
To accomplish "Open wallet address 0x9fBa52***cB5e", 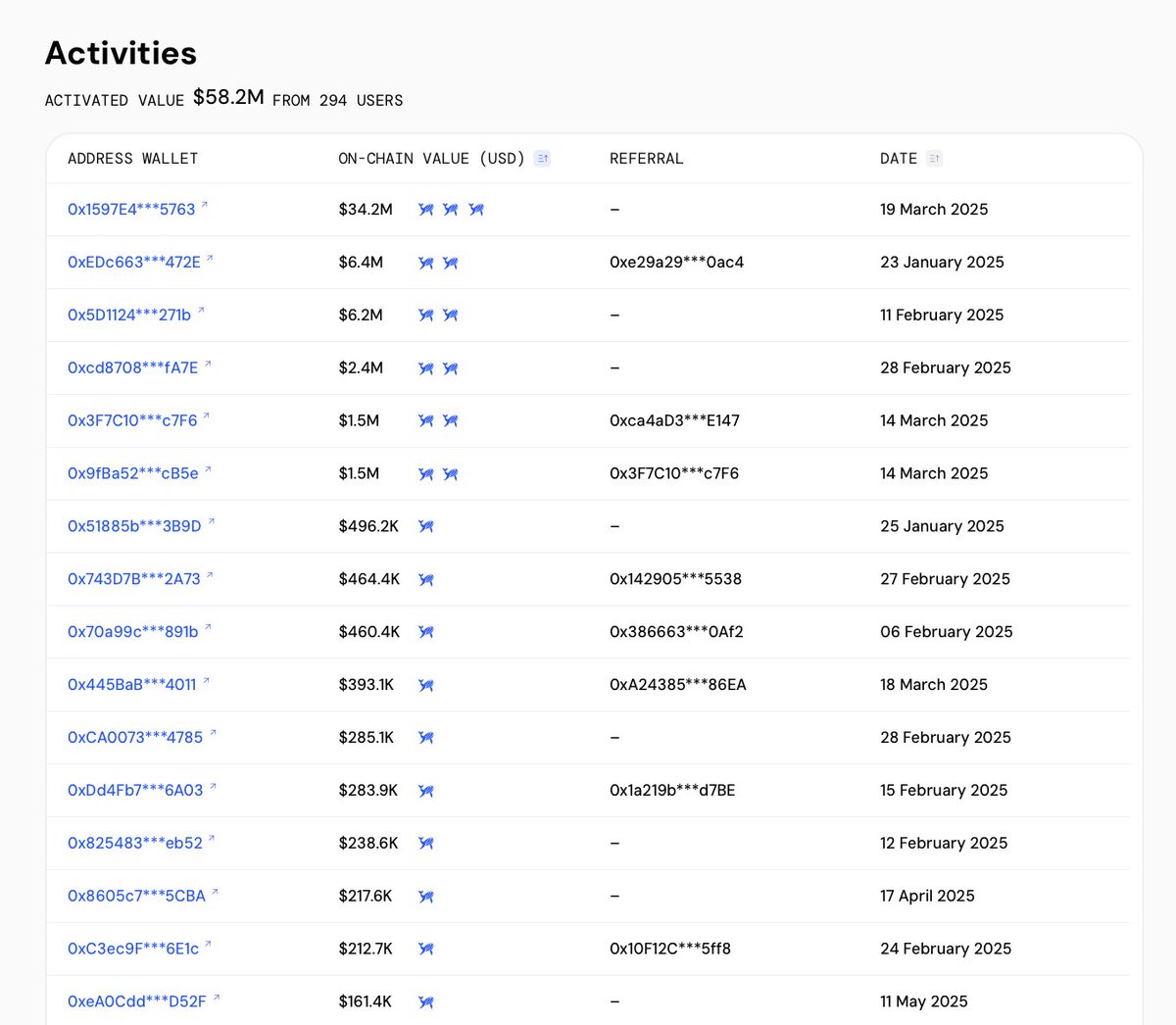I will (x=133, y=473).
